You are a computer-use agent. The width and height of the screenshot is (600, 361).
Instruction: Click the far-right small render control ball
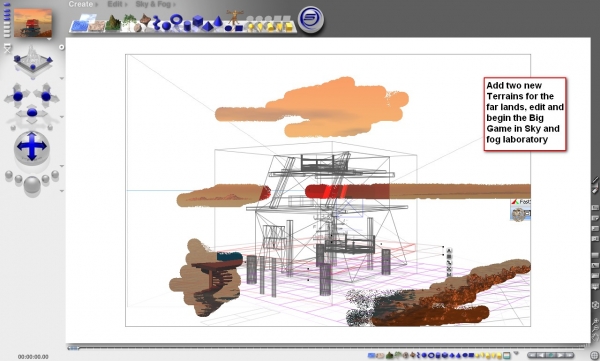pyautogui.click(x=55, y=175)
